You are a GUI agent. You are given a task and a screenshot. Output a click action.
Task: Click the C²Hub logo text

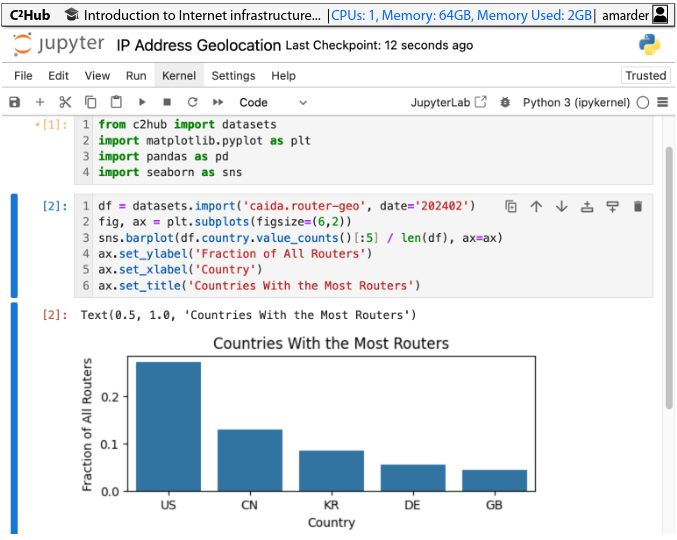click(30, 15)
